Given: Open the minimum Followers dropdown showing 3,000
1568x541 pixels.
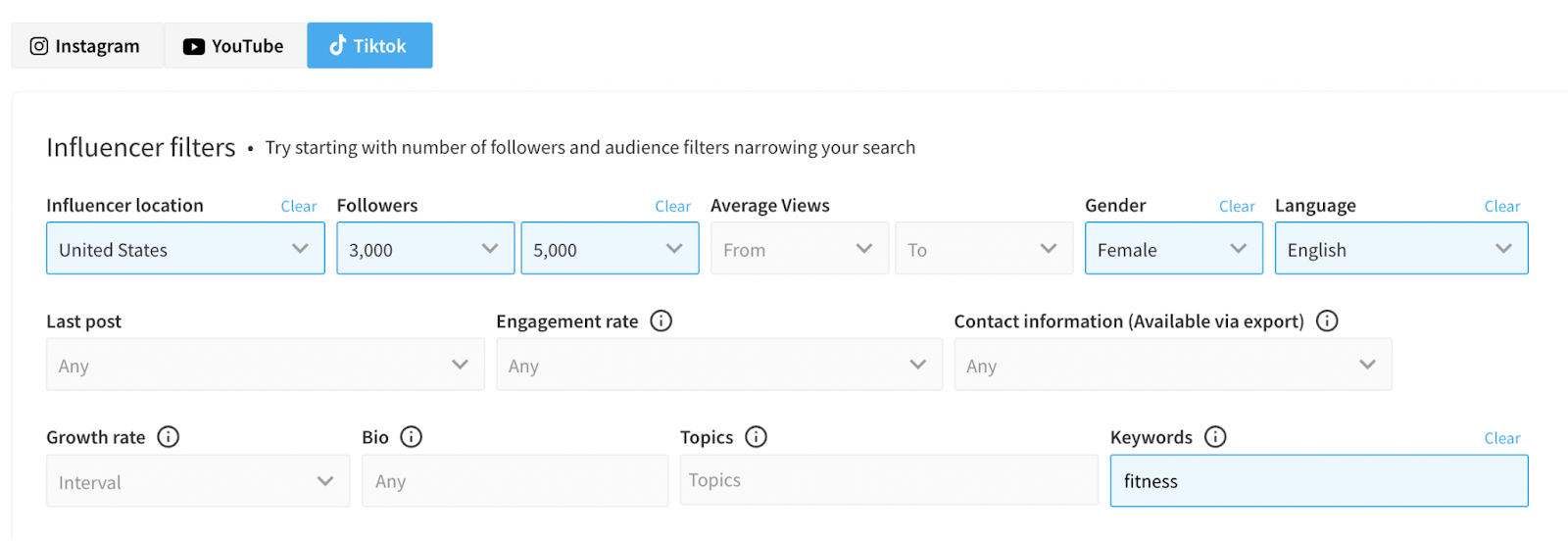Looking at the screenshot, I should click(x=425, y=249).
